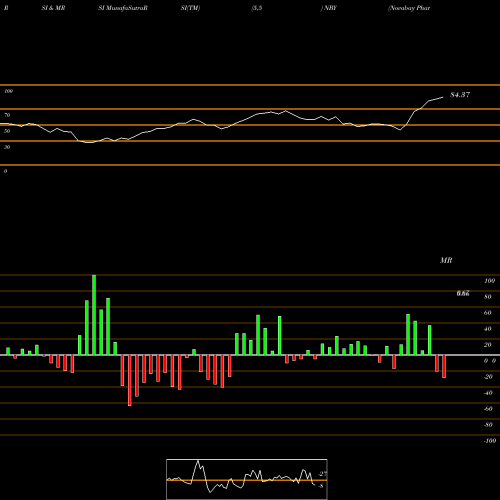Image resolution: width=500 pixels, height=500 pixels.
Task: Select the 'SI MunafaSutraR' header text
Action: (x=123, y=8)
